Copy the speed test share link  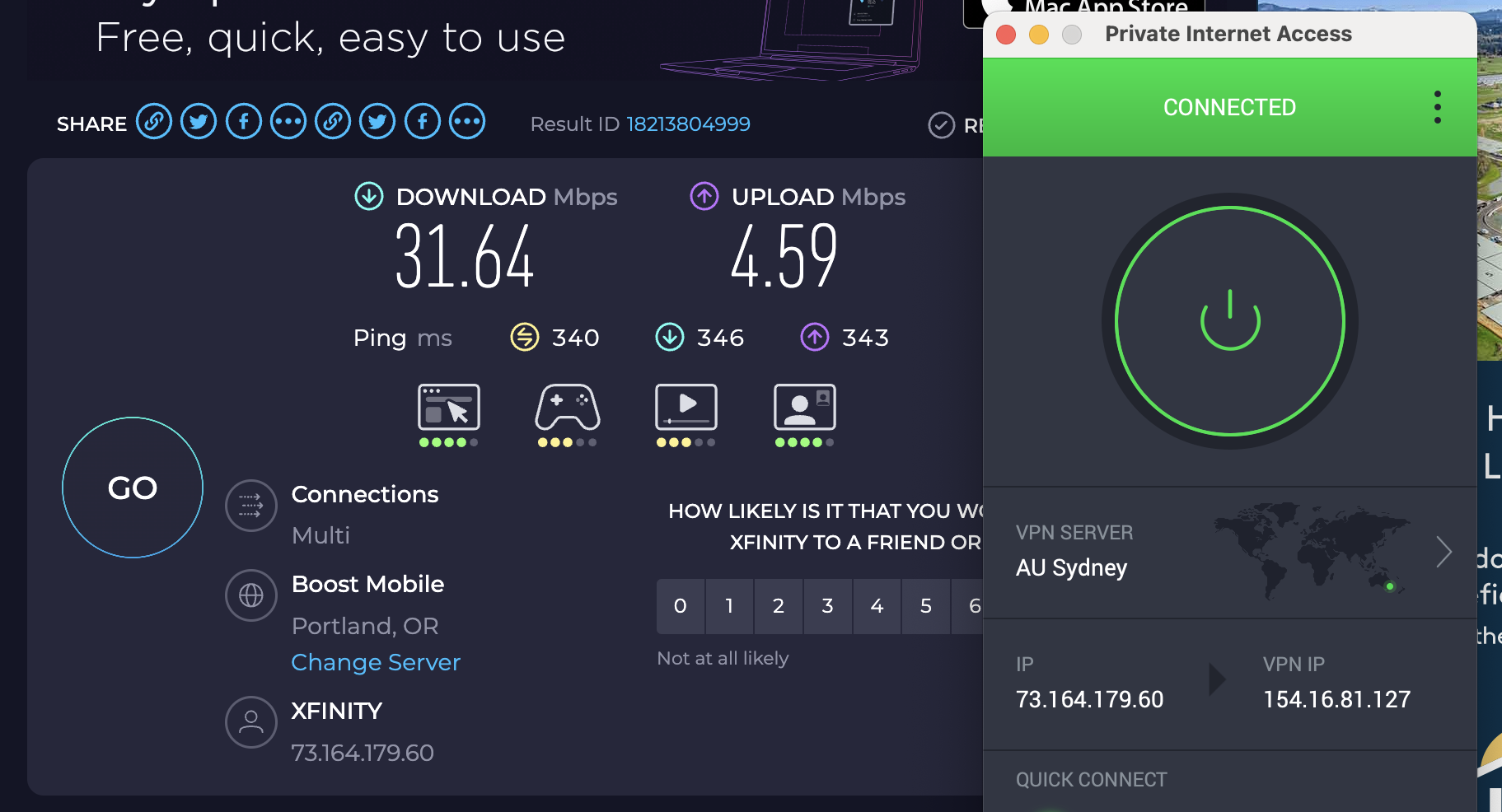click(x=153, y=121)
